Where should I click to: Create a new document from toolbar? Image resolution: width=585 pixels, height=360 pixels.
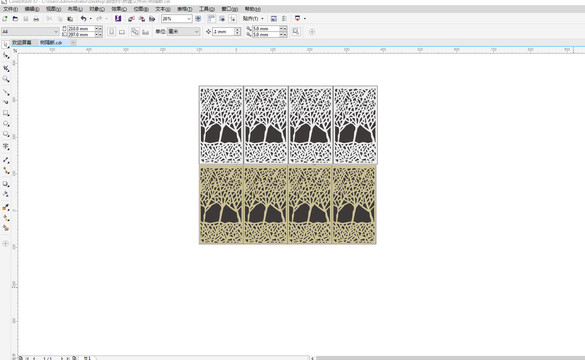pyautogui.click(x=5, y=19)
